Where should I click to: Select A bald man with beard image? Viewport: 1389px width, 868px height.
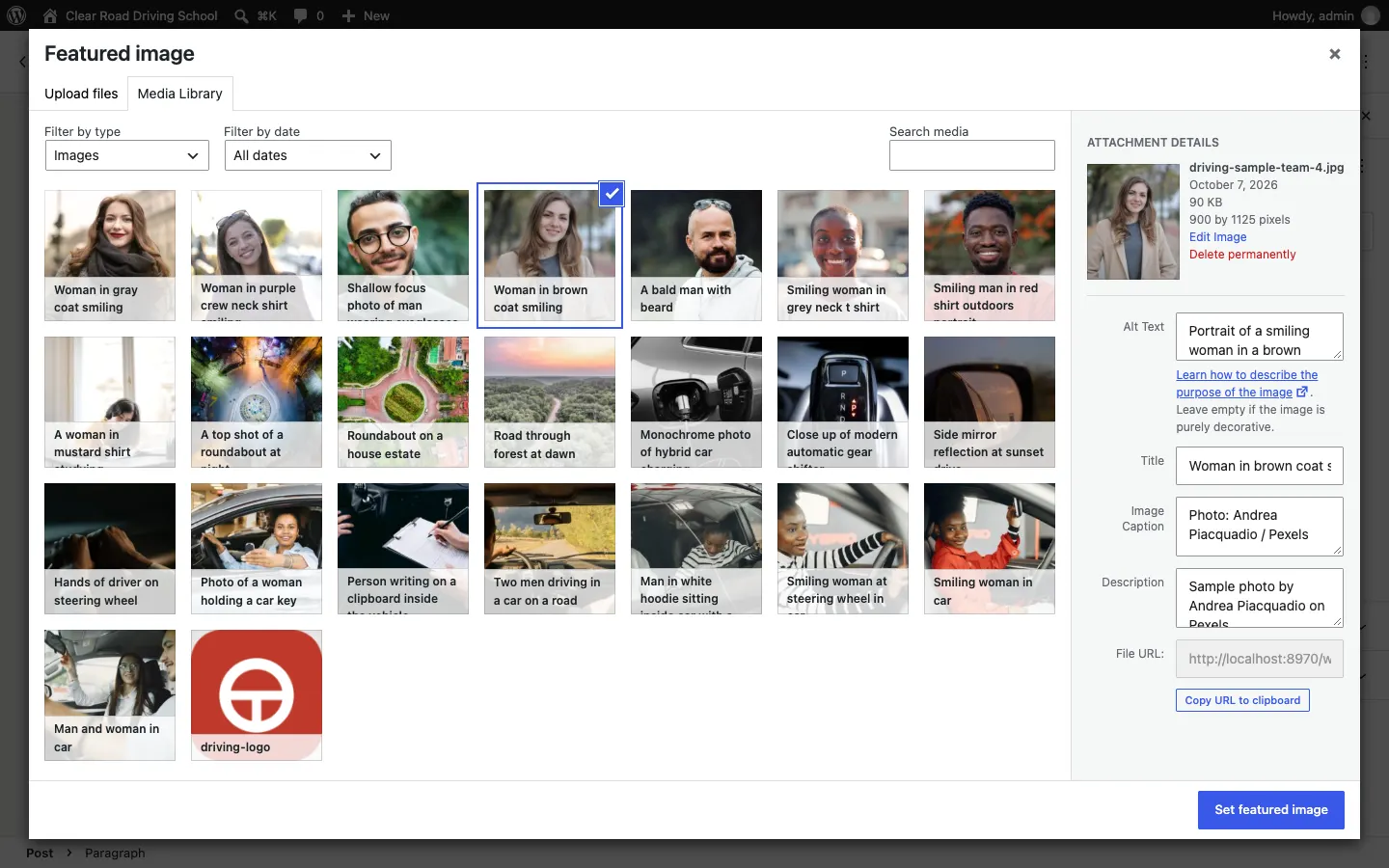(x=696, y=256)
